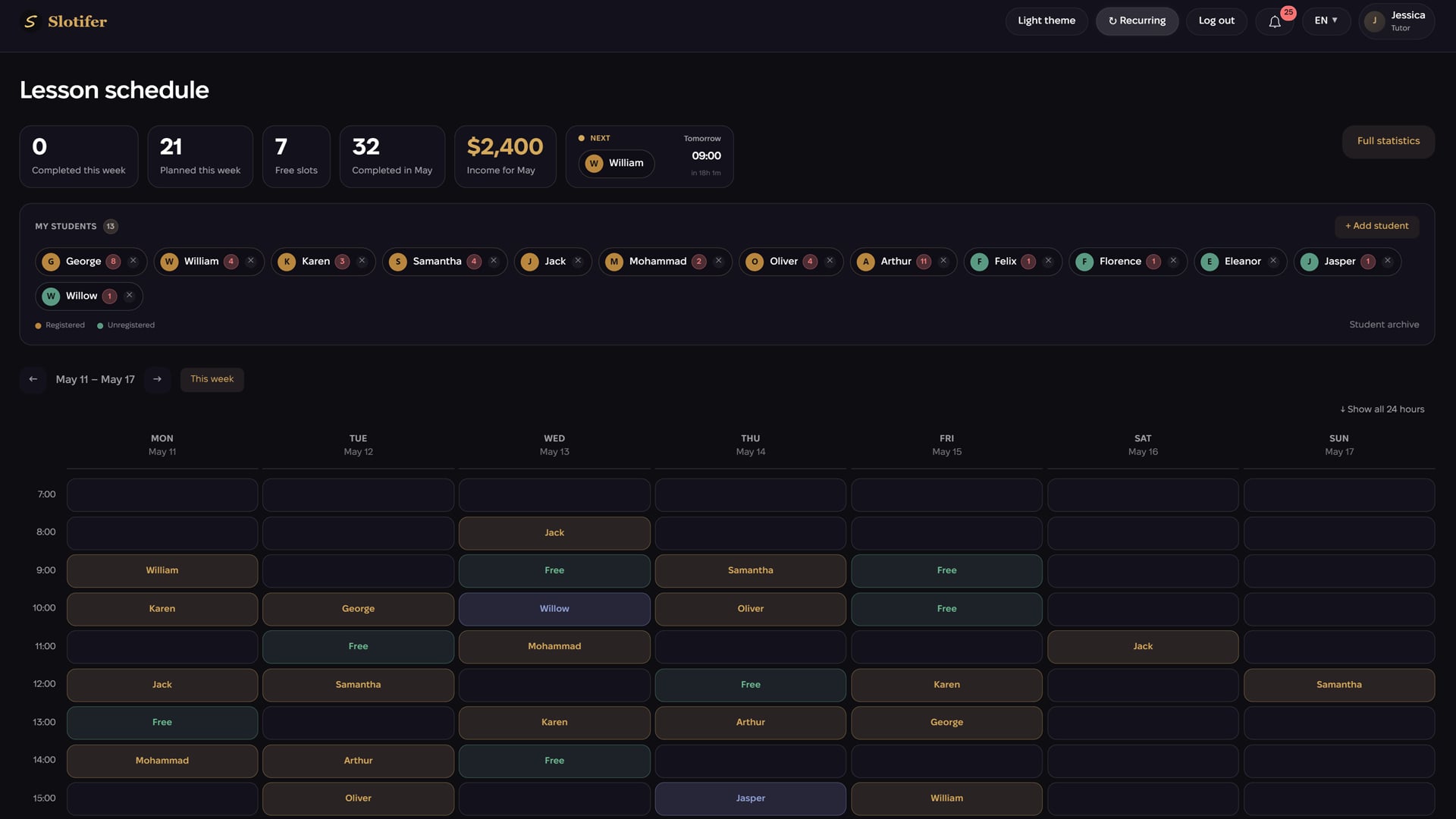
Task: Open the Student archive link
Action: click(x=1384, y=325)
